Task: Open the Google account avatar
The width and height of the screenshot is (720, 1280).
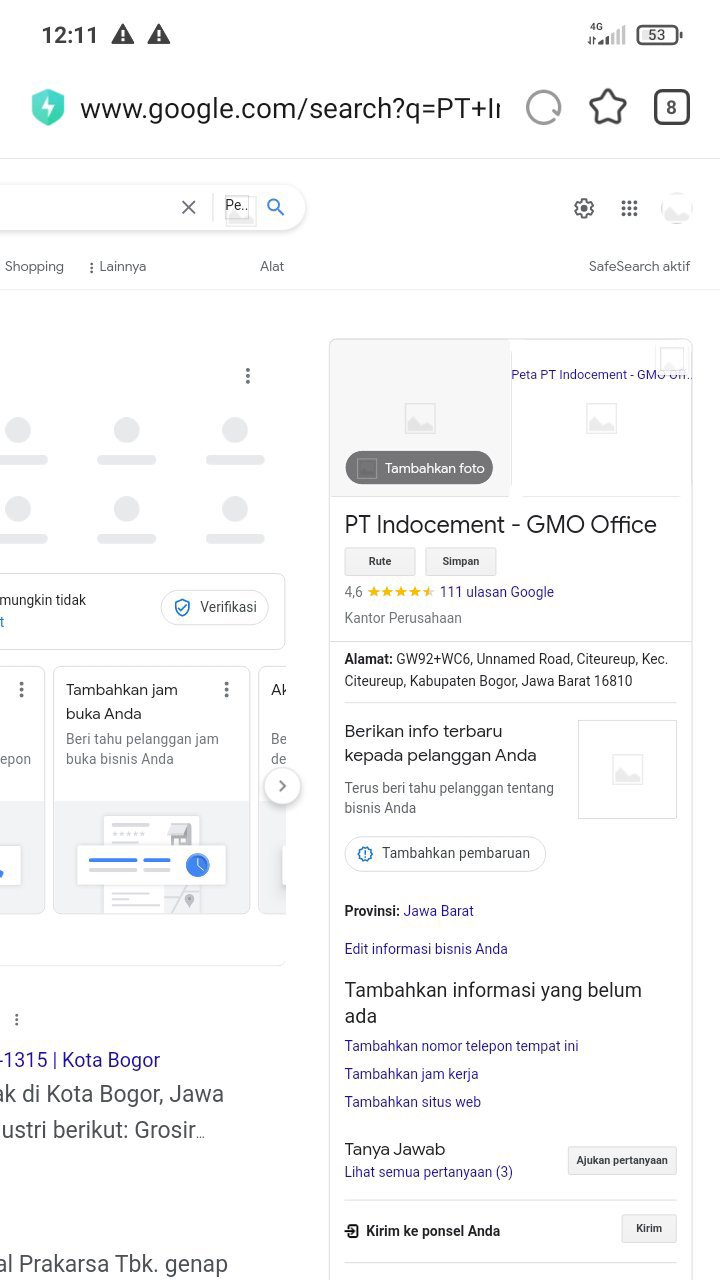Action: [x=677, y=208]
